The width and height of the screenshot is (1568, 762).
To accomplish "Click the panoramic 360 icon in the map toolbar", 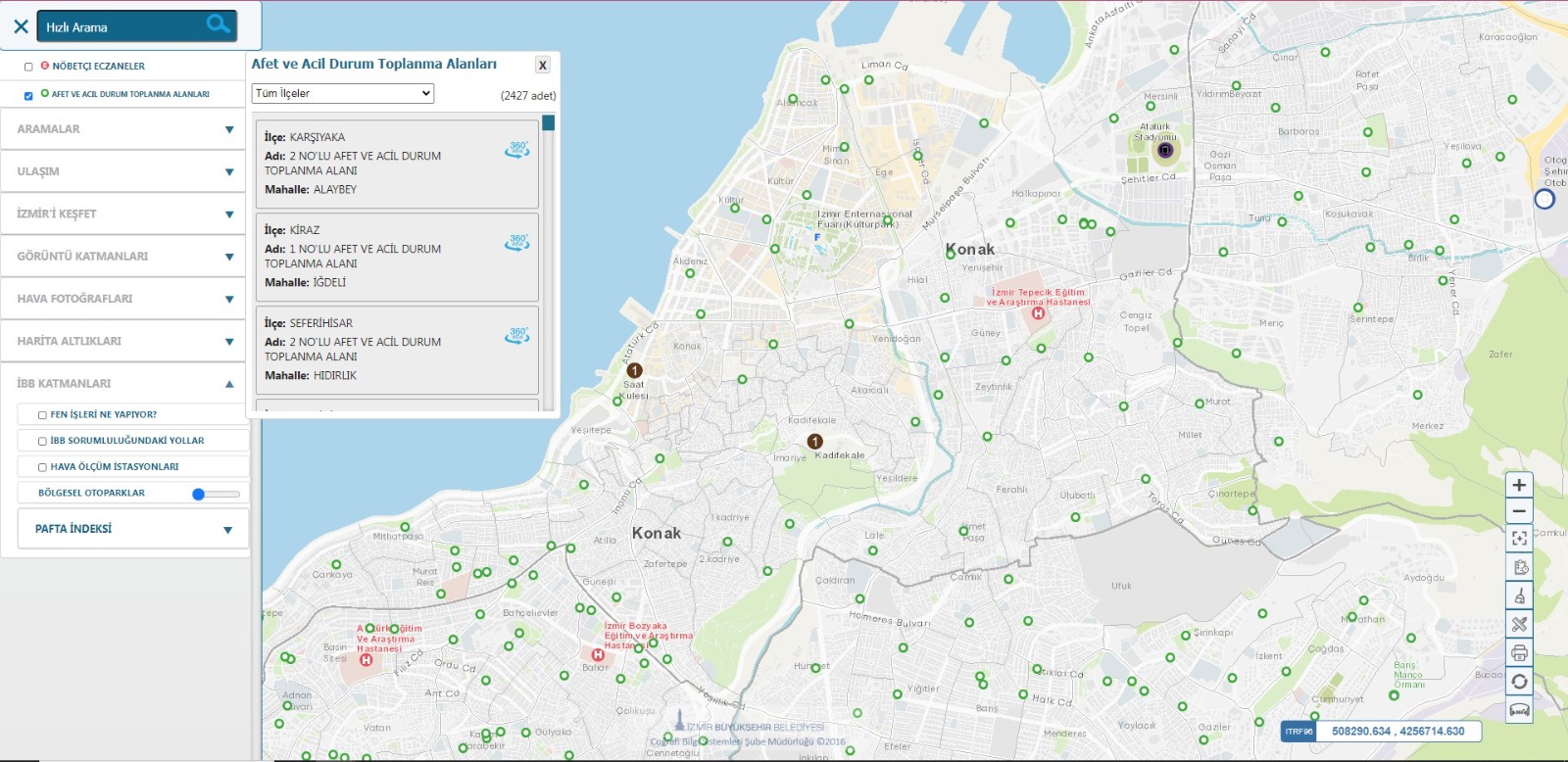I will (1519, 710).
